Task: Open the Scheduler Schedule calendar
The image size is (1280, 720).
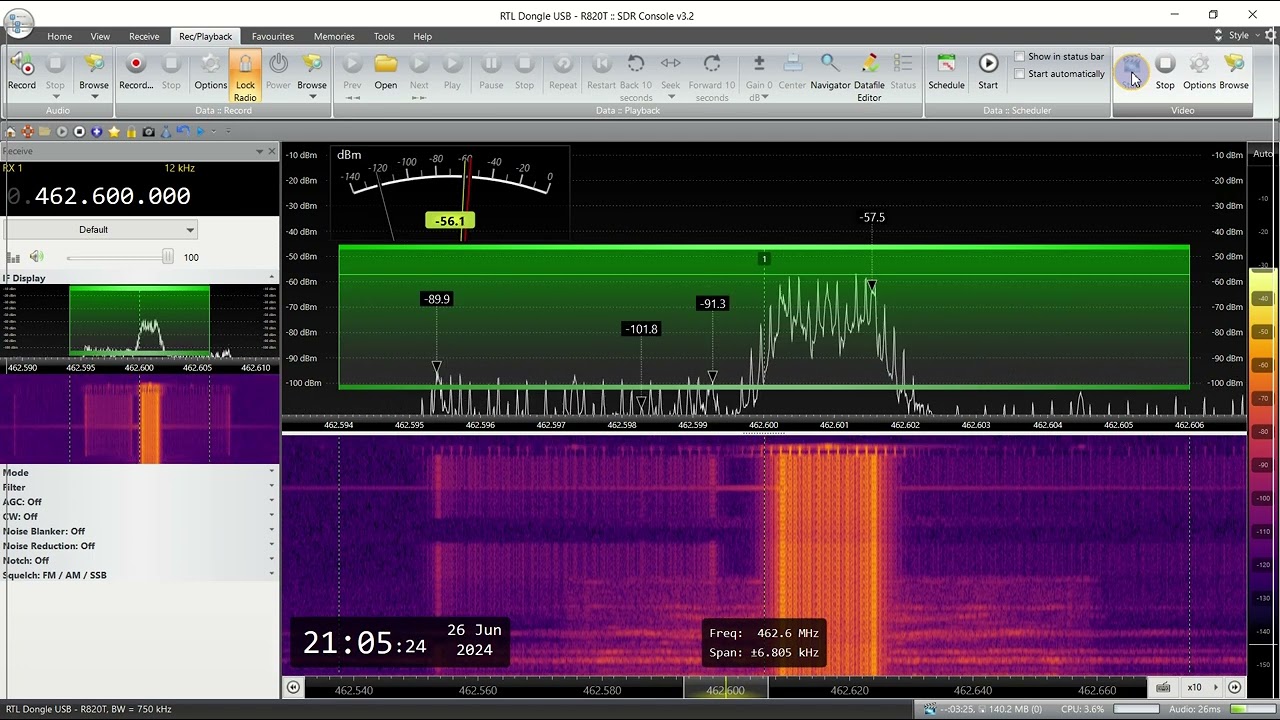Action: (946, 71)
